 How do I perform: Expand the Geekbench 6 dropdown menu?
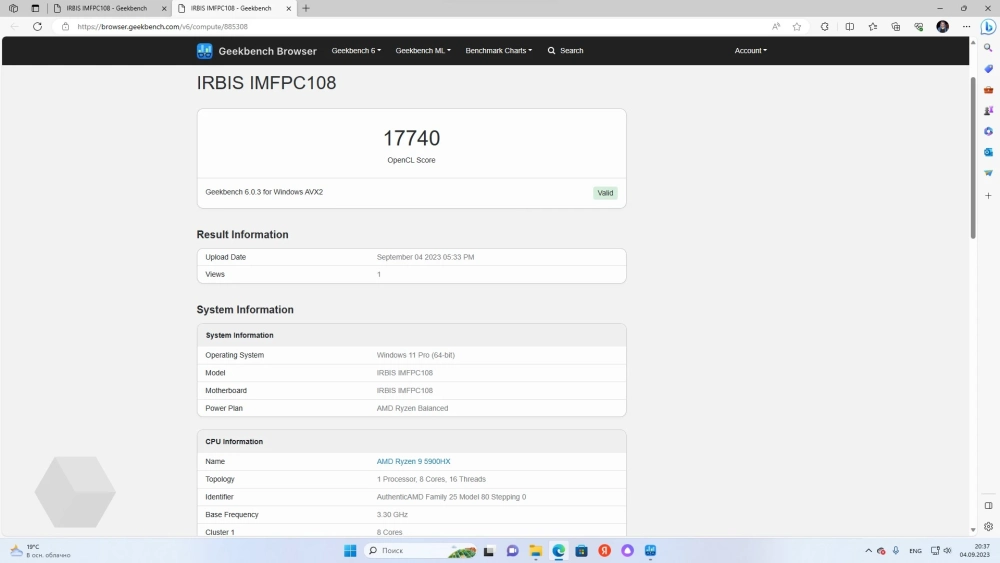click(356, 51)
